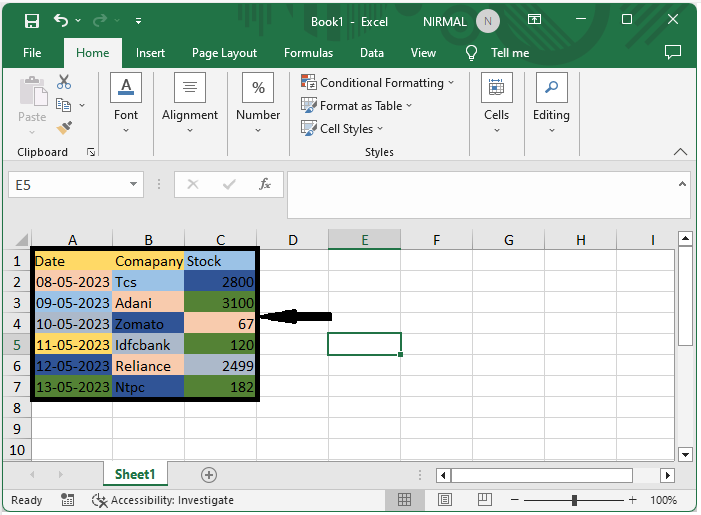Click the 100% zoom level

(663, 500)
